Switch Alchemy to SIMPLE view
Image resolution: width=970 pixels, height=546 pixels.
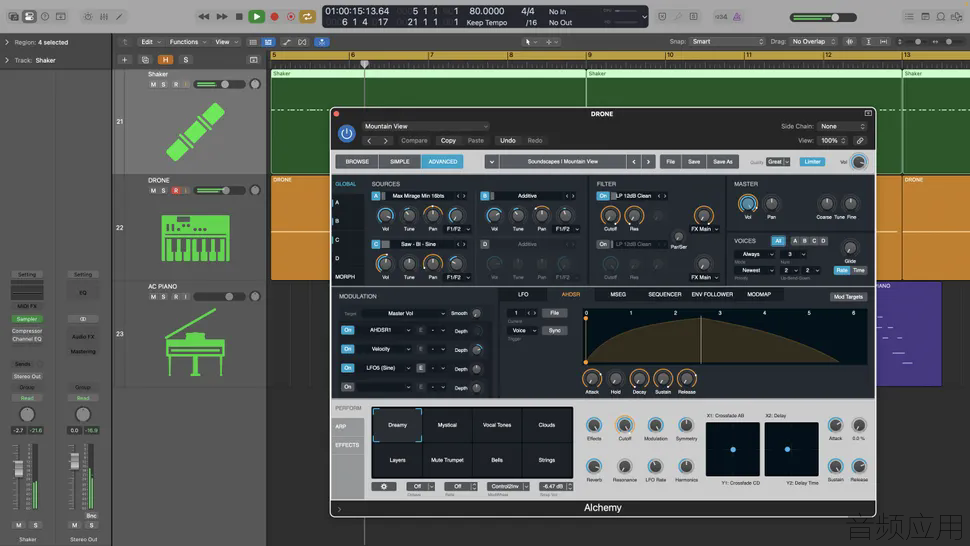click(x=400, y=161)
